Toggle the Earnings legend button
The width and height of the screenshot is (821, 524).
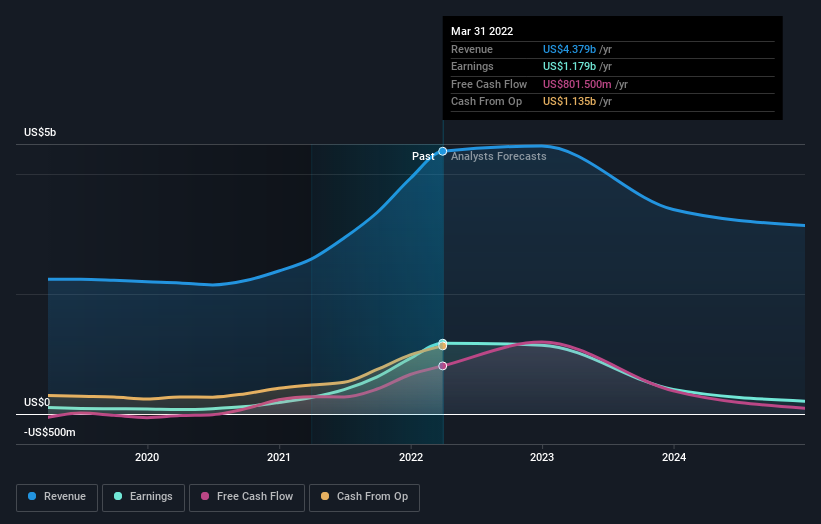143,497
